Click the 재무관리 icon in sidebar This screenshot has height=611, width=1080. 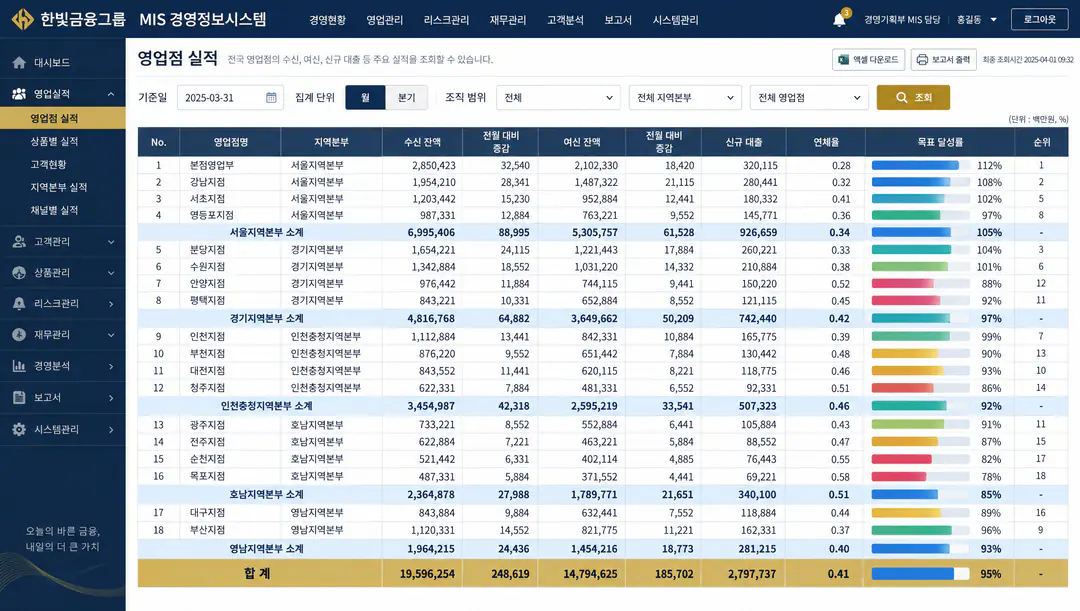tap(19, 335)
